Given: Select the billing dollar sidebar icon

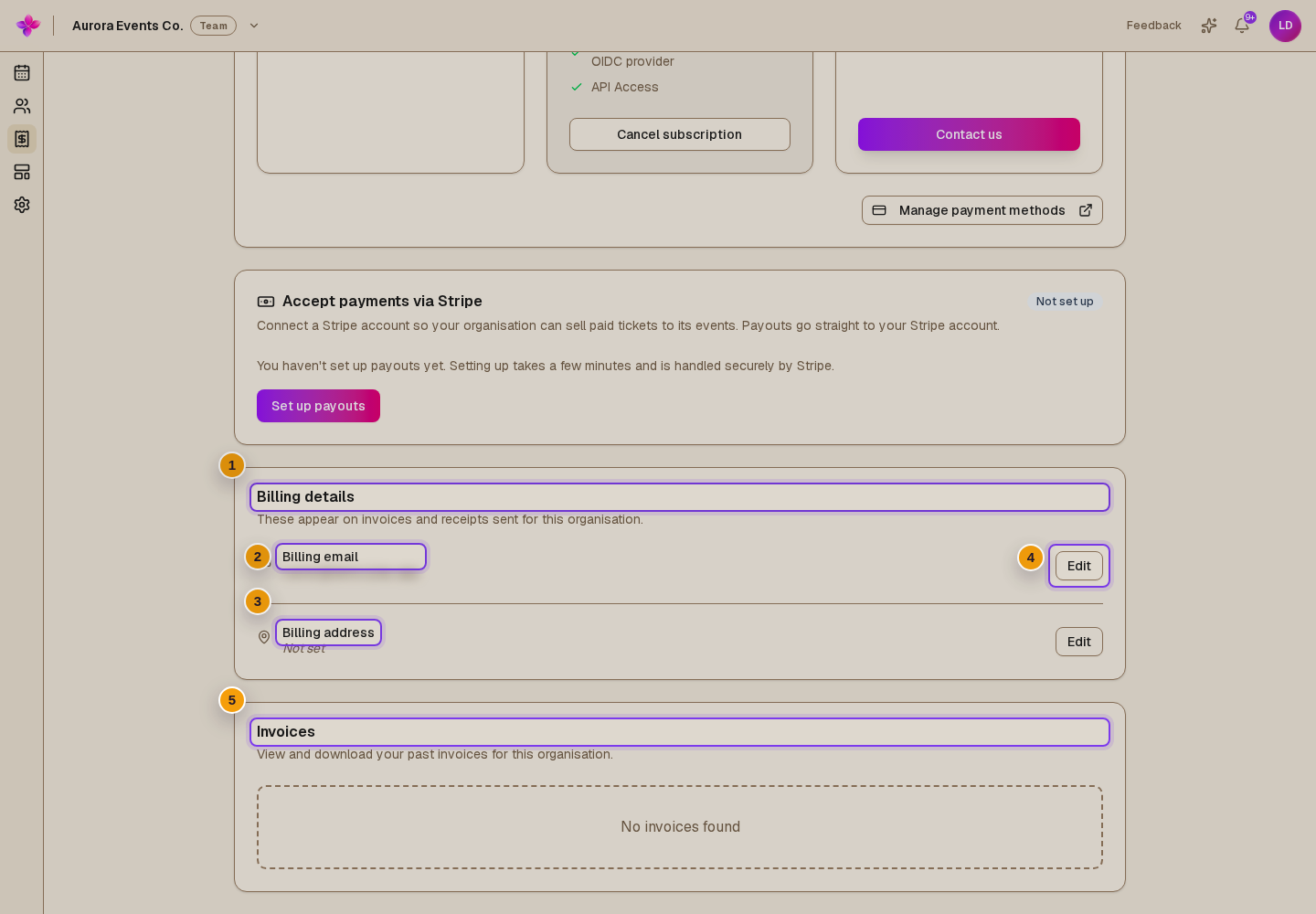Looking at the screenshot, I should pyautogui.click(x=22, y=139).
